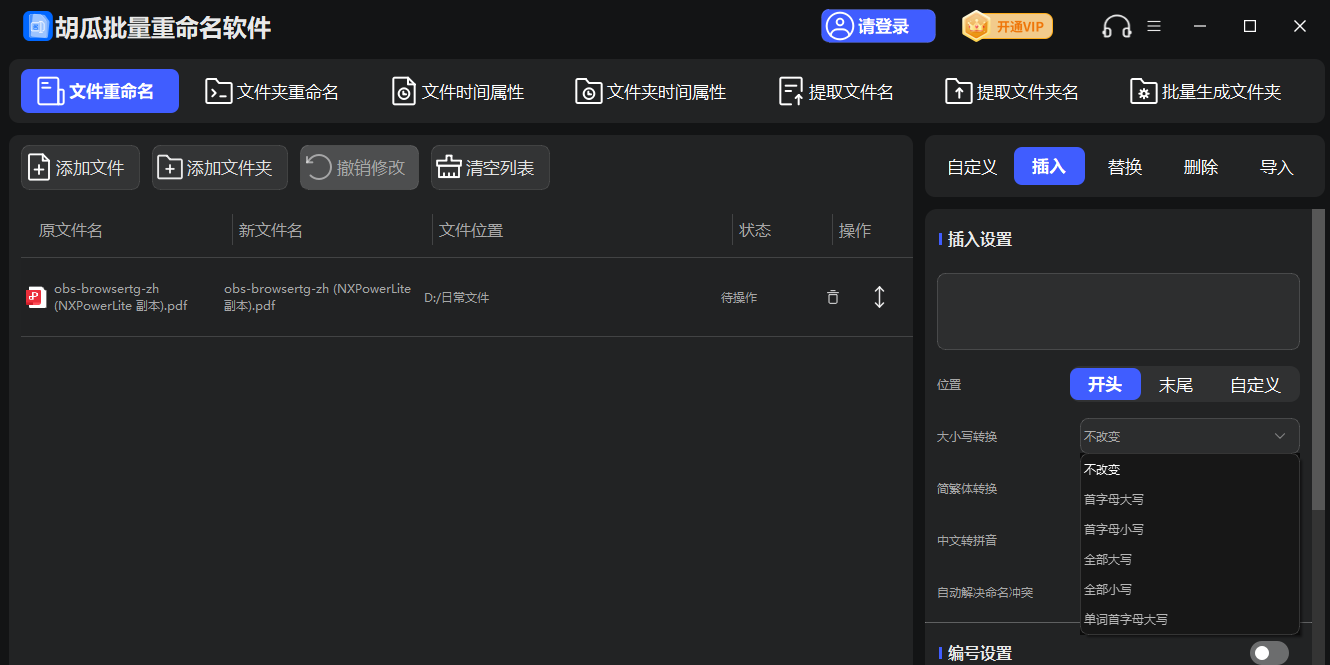
Task: Choose 全部大写 from the case conversion dropdown
Action: pos(1106,559)
